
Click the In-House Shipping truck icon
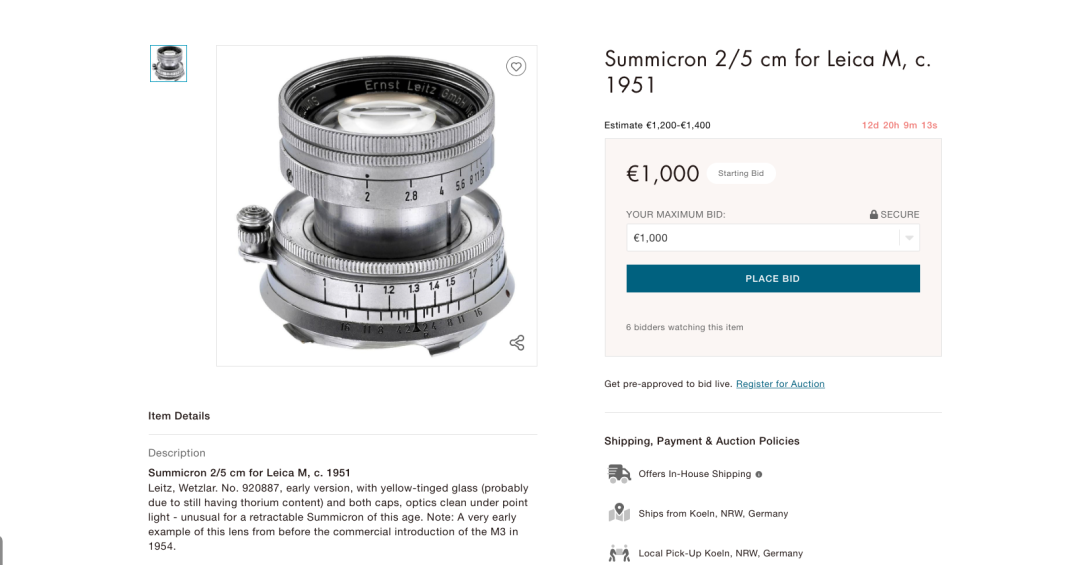pos(619,474)
